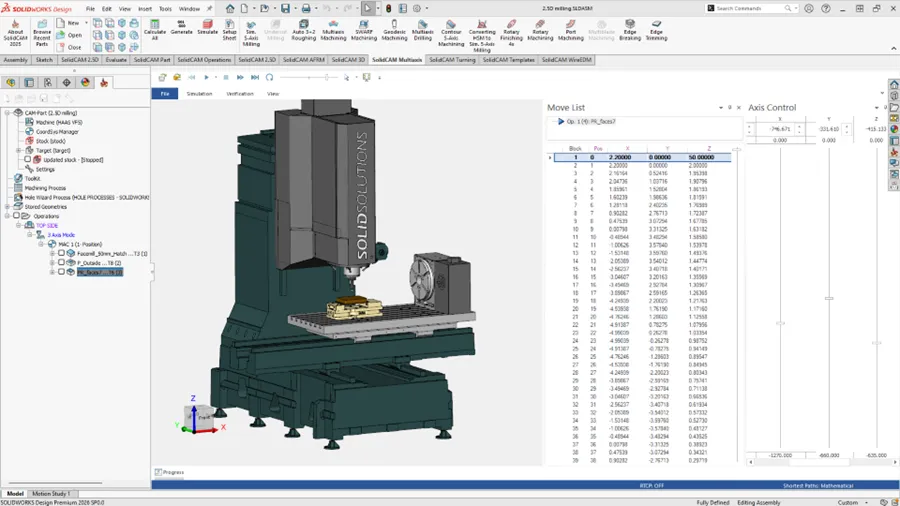Expand the Stored Geometries node
900x506 pixels.
tap(7, 207)
